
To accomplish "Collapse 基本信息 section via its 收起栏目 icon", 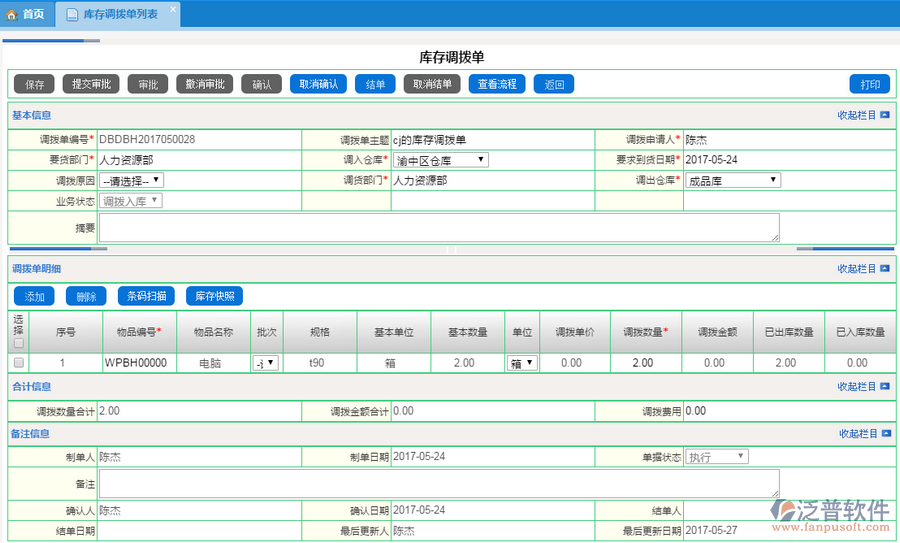I will tap(885, 115).
